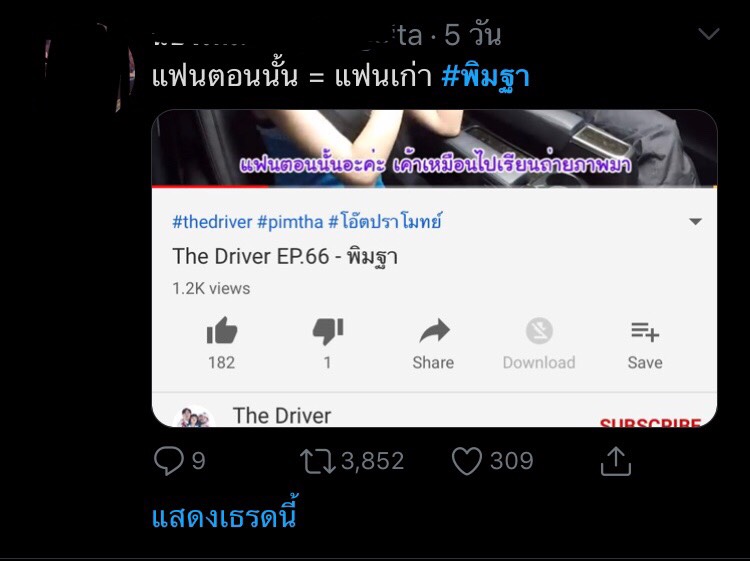750x561 pixels.
Task: Tap the thumbs down dislike icon
Action: (x=328, y=331)
